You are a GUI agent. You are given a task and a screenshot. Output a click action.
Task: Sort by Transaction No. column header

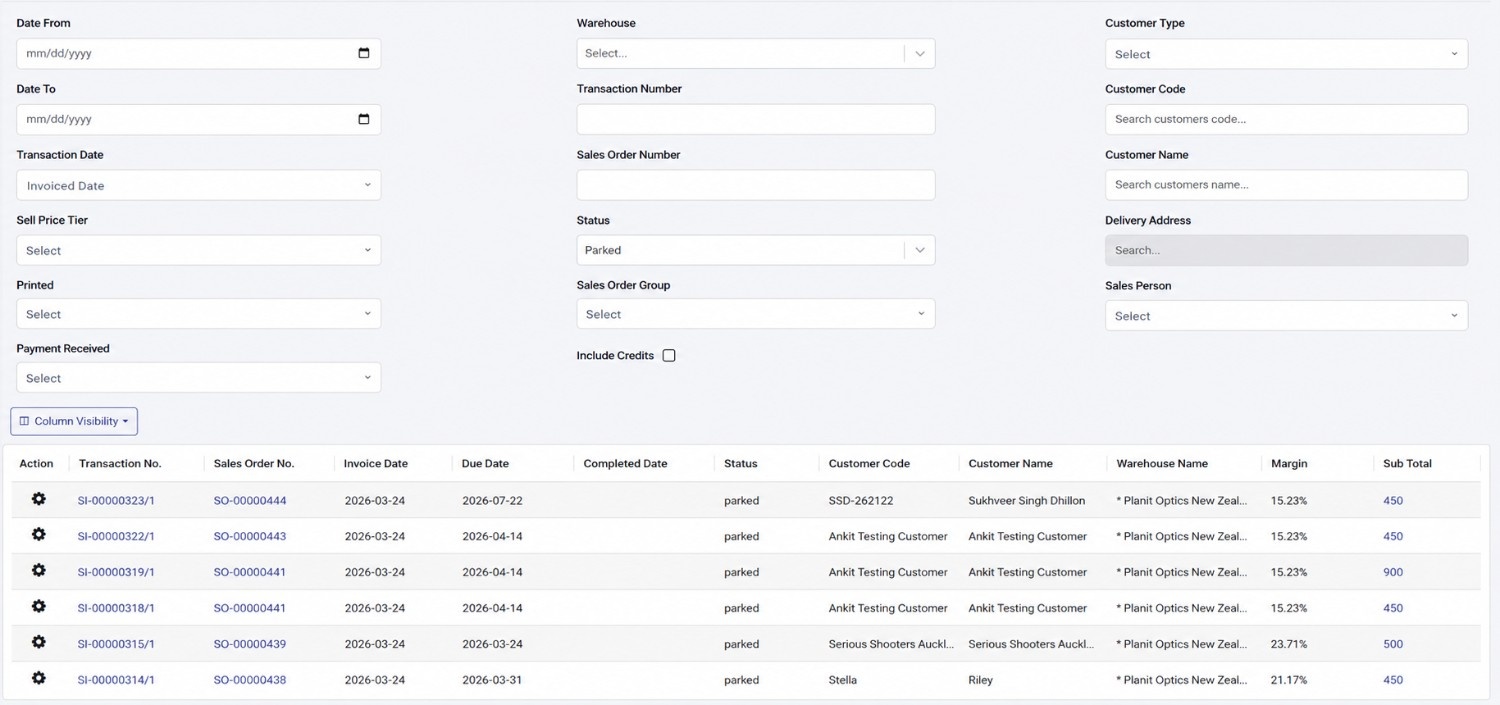(x=120, y=464)
